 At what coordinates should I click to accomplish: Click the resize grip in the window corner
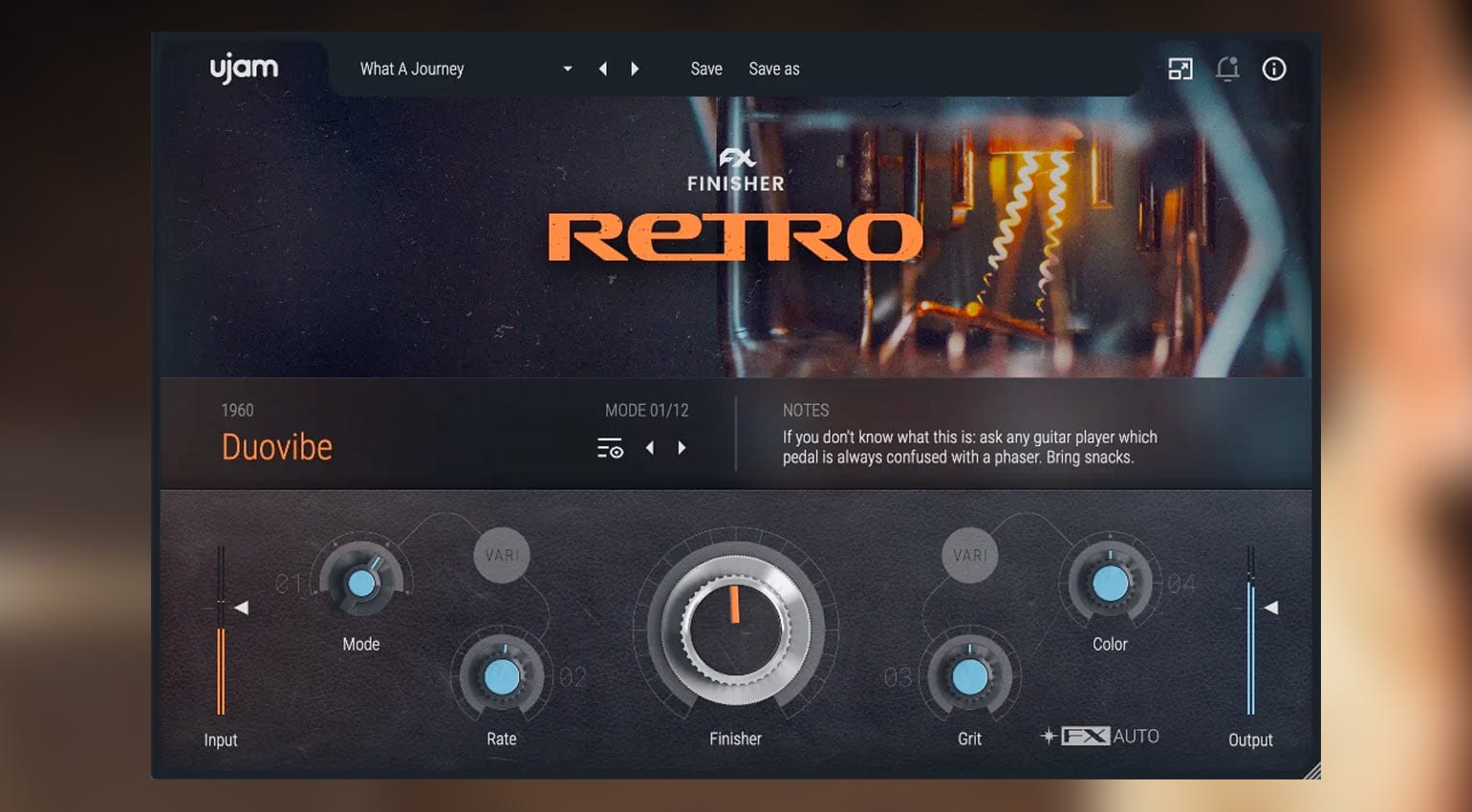click(x=1311, y=770)
